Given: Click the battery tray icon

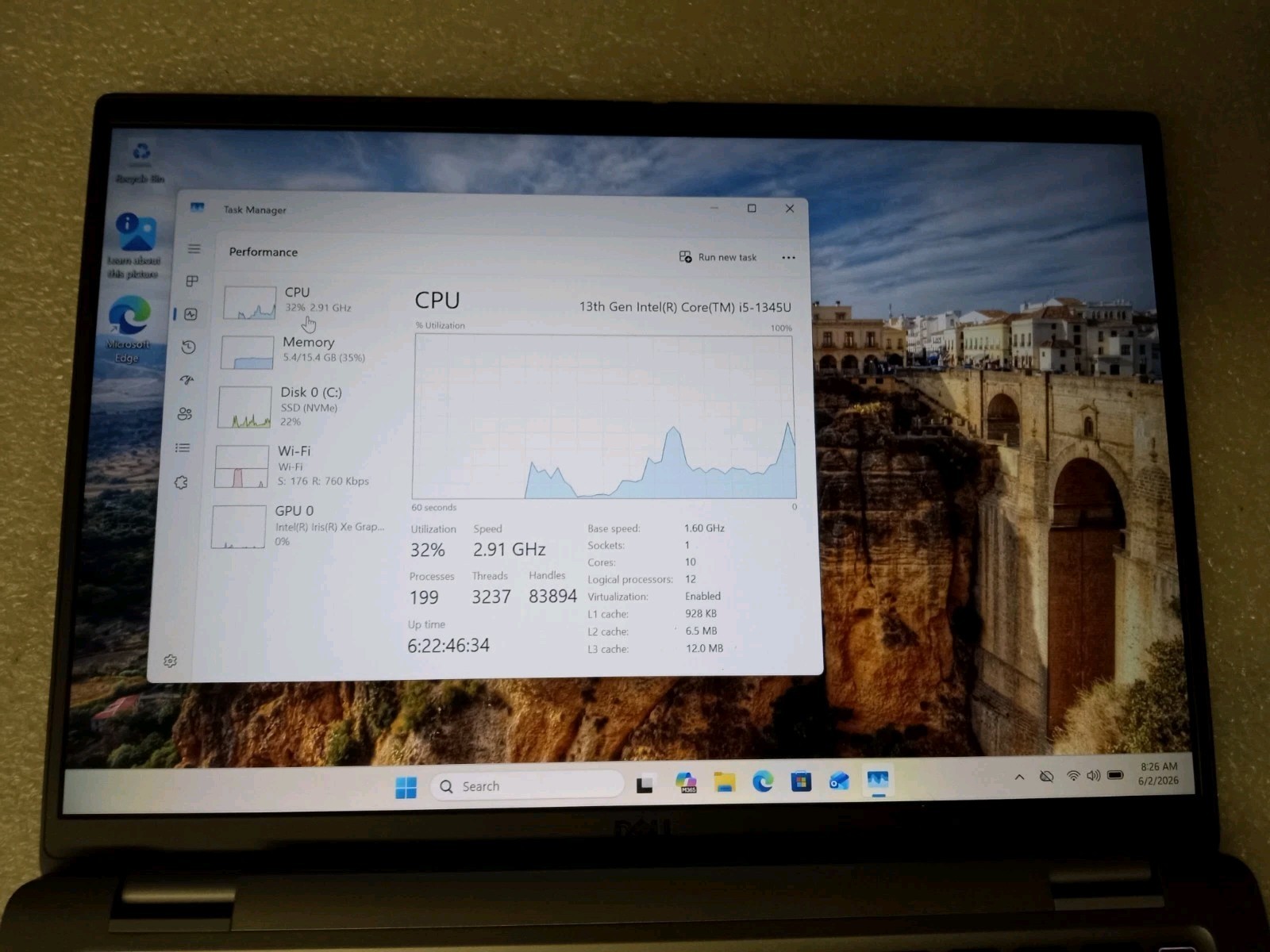Looking at the screenshot, I should pos(1115,775).
